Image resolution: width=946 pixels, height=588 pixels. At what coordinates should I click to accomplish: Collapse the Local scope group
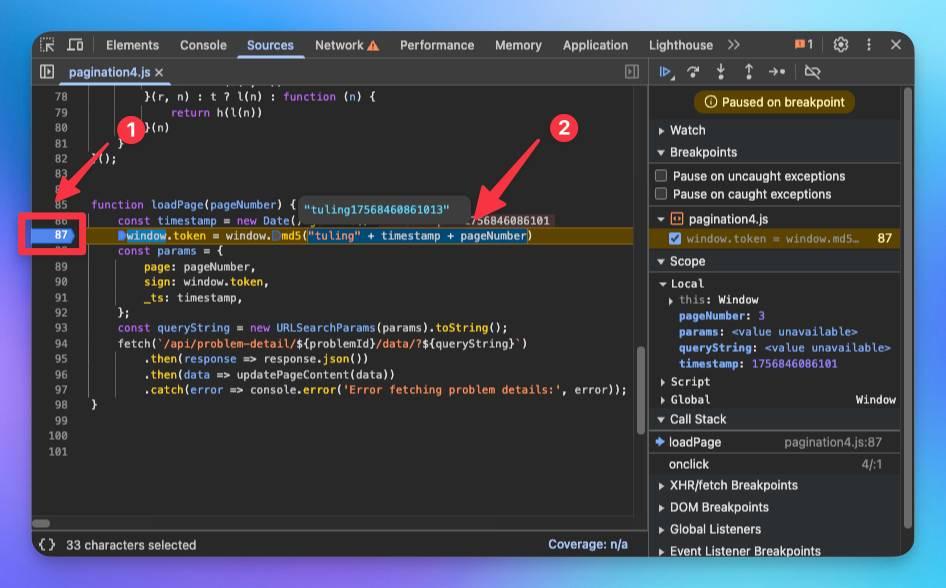(663, 283)
